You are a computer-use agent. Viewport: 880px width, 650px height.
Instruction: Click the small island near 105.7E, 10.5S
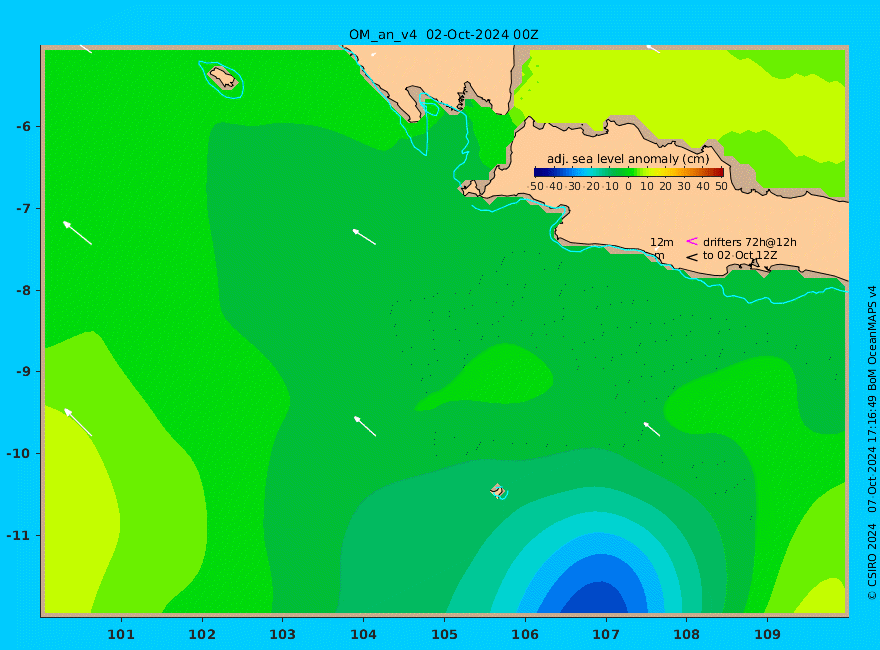click(498, 491)
